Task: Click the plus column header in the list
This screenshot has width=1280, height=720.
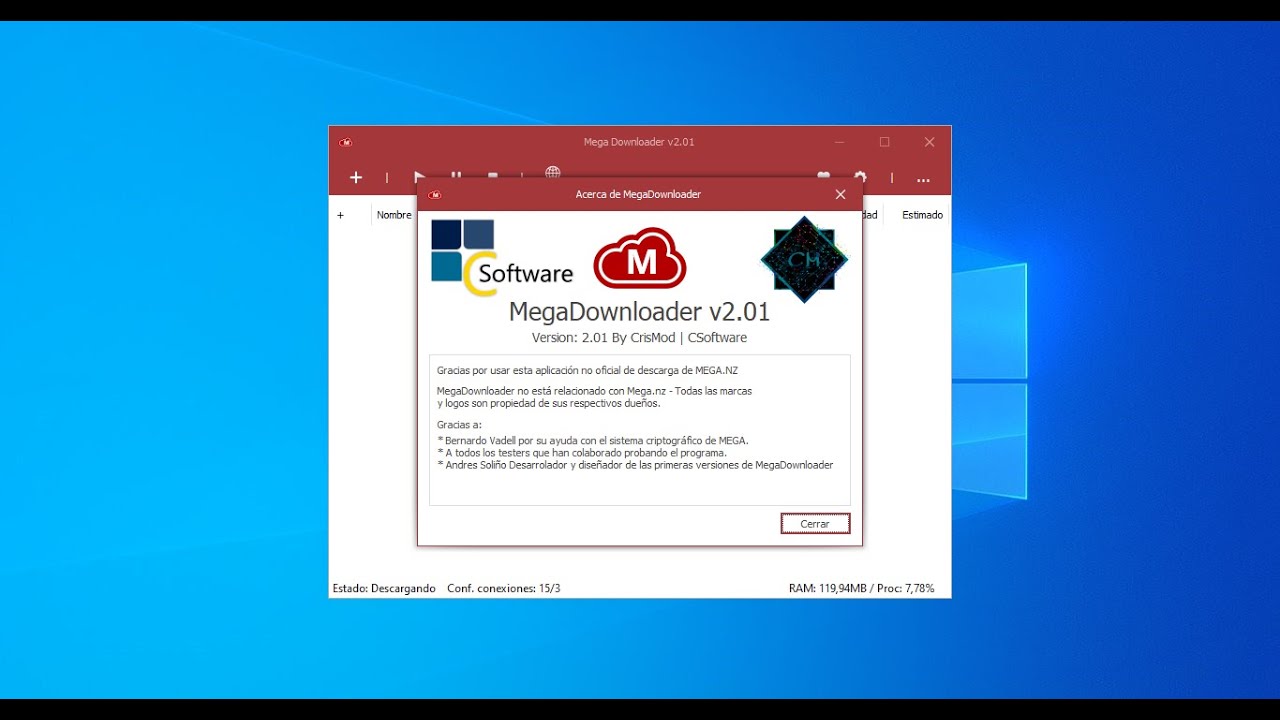Action: [340, 215]
